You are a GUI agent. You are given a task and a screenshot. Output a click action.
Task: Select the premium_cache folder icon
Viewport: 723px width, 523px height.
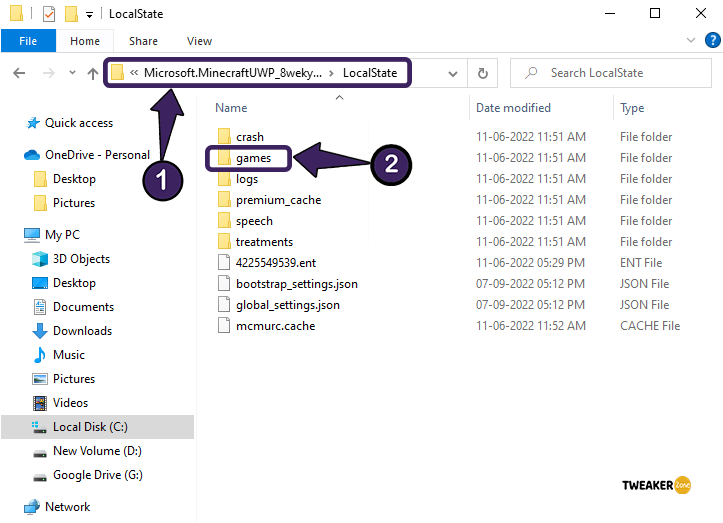(x=224, y=200)
